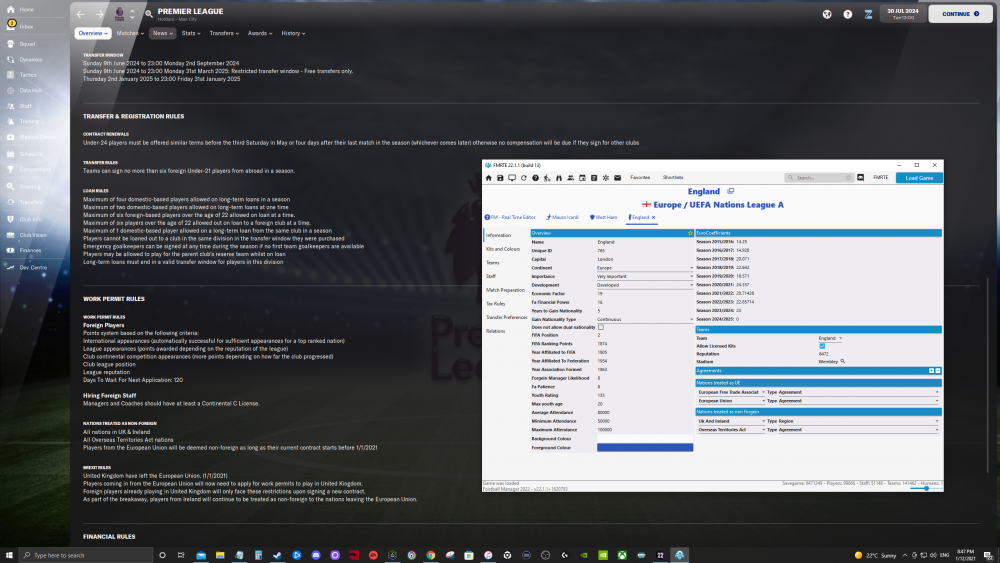The height and width of the screenshot is (563, 1000).
Task: Close the England tab in FMRTE
Action: coord(654,217)
